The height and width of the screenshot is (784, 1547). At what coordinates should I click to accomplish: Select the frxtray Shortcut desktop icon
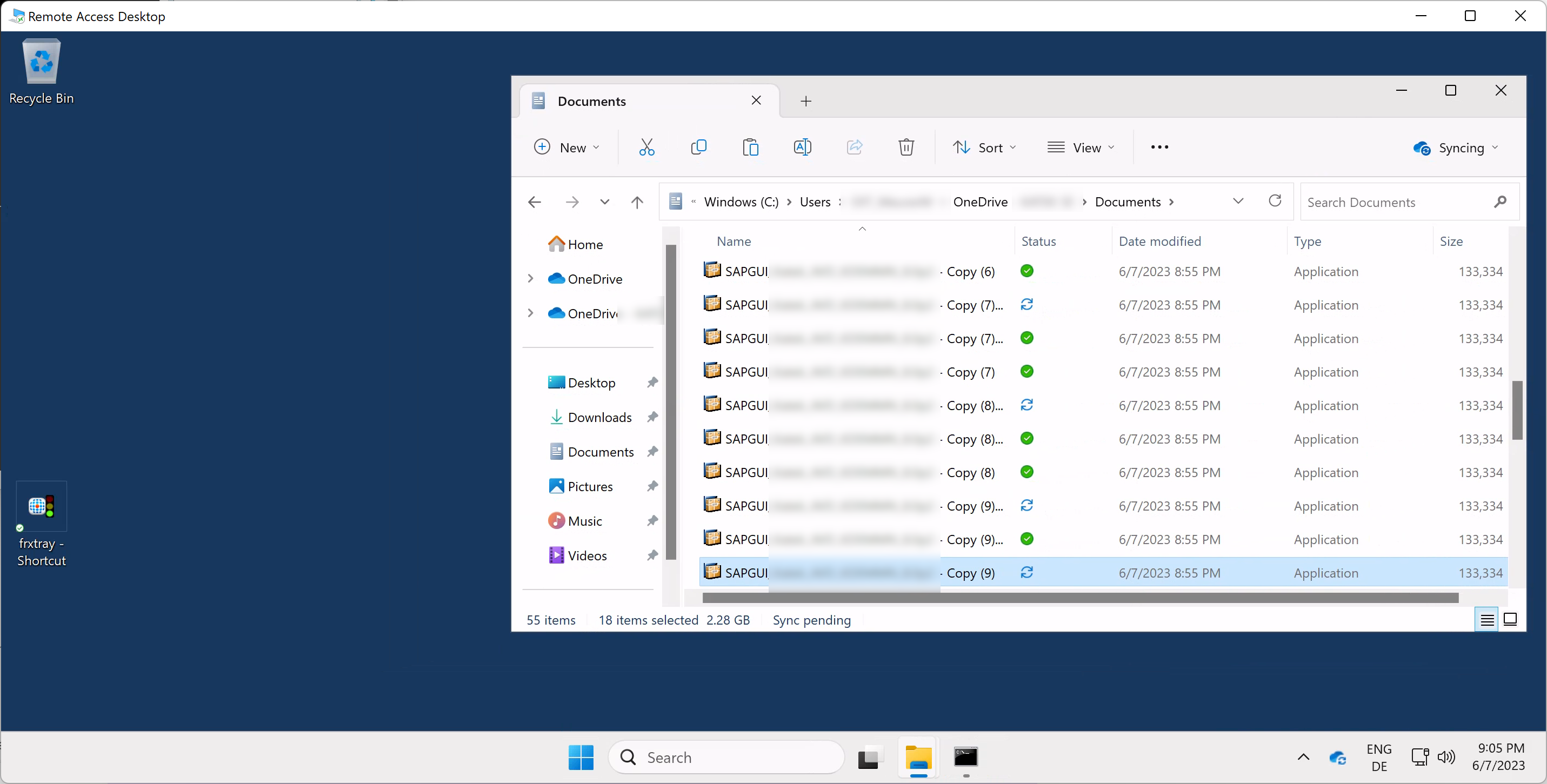click(x=41, y=525)
